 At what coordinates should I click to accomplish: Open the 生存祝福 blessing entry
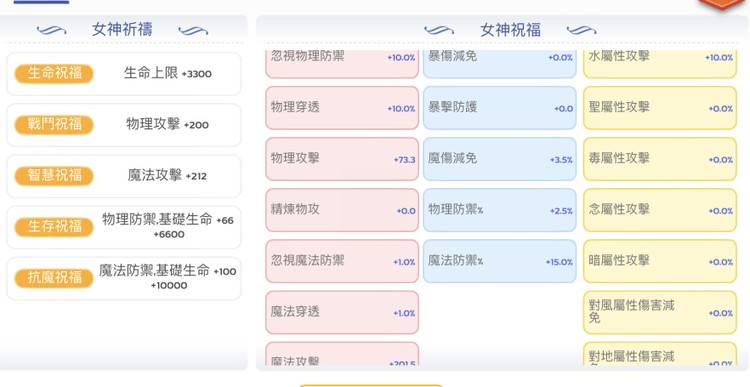click(x=54, y=227)
